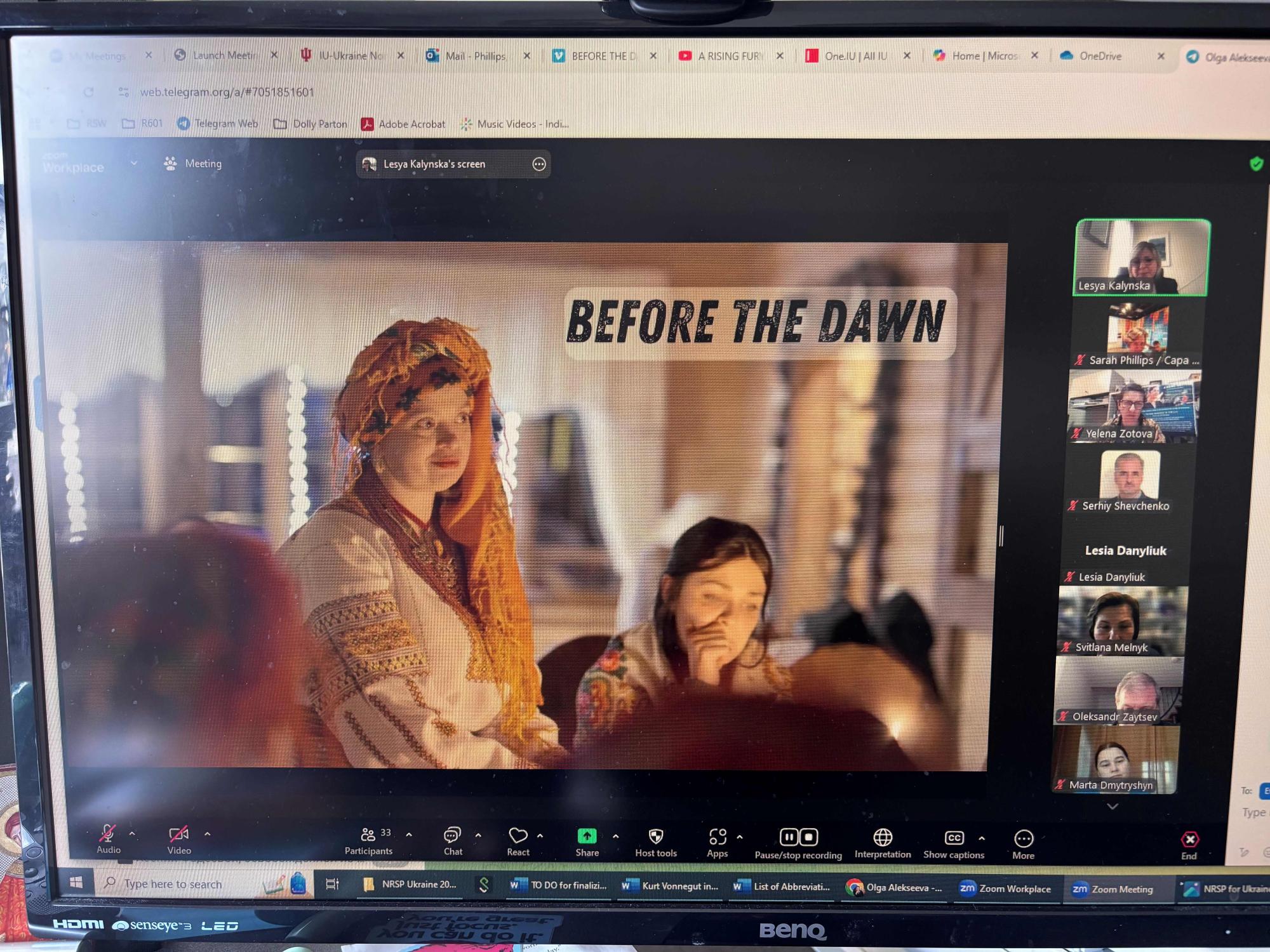Viewport: 1270px width, 952px height.
Task: Open the Chat panel
Action: [x=453, y=841]
